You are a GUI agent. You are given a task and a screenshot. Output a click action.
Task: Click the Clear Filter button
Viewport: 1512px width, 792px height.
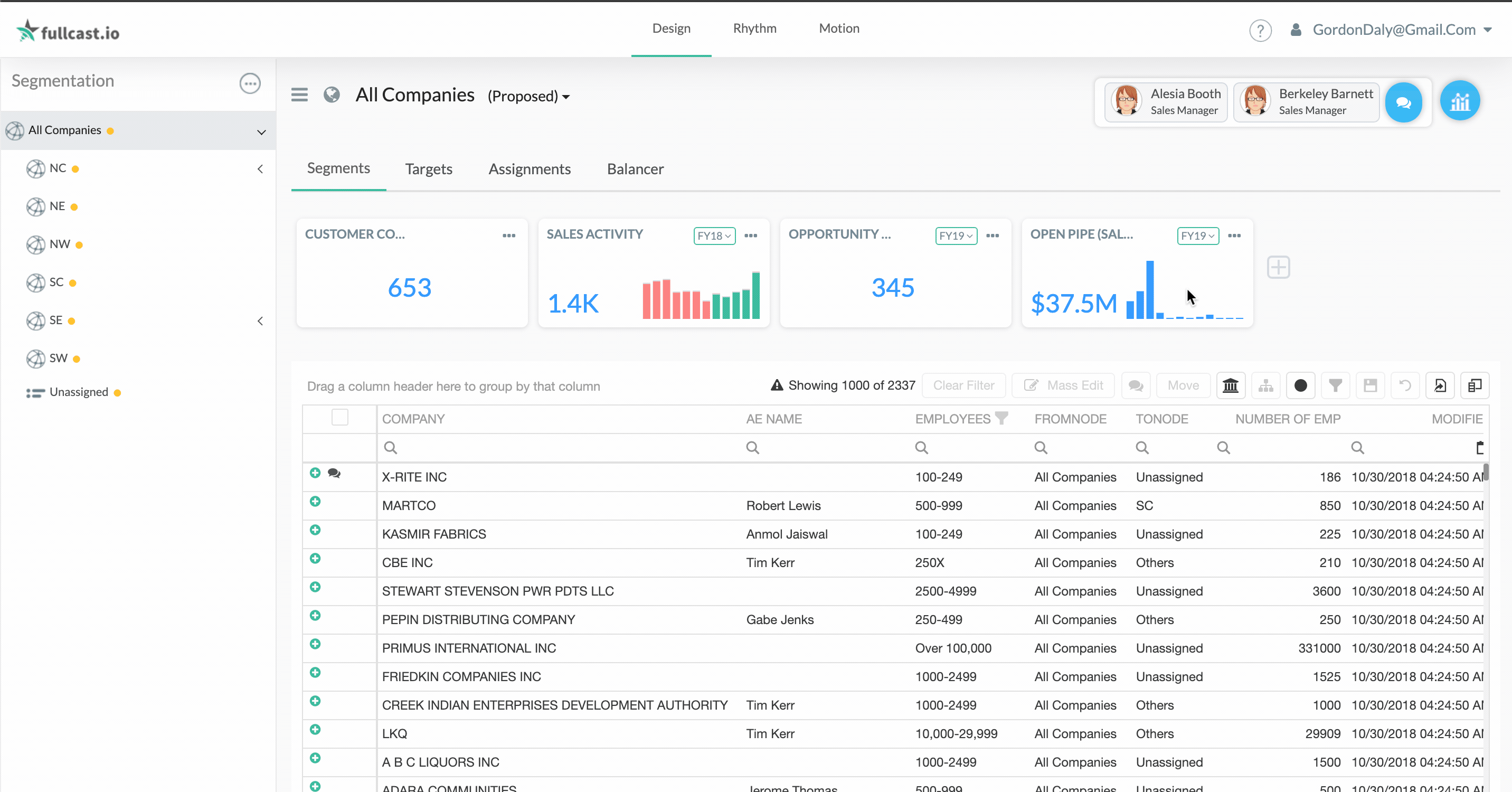coord(964,386)
